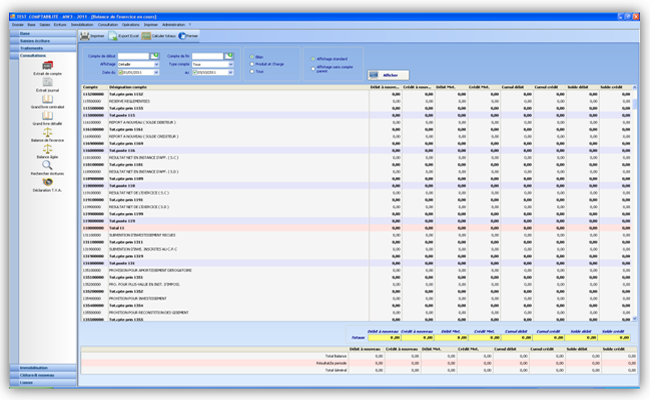Click the 'Total général' summary row

[x=359, y=370]
